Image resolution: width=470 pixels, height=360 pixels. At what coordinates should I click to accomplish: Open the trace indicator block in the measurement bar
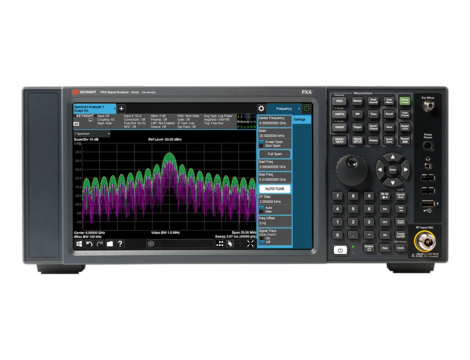coord(246,121)
